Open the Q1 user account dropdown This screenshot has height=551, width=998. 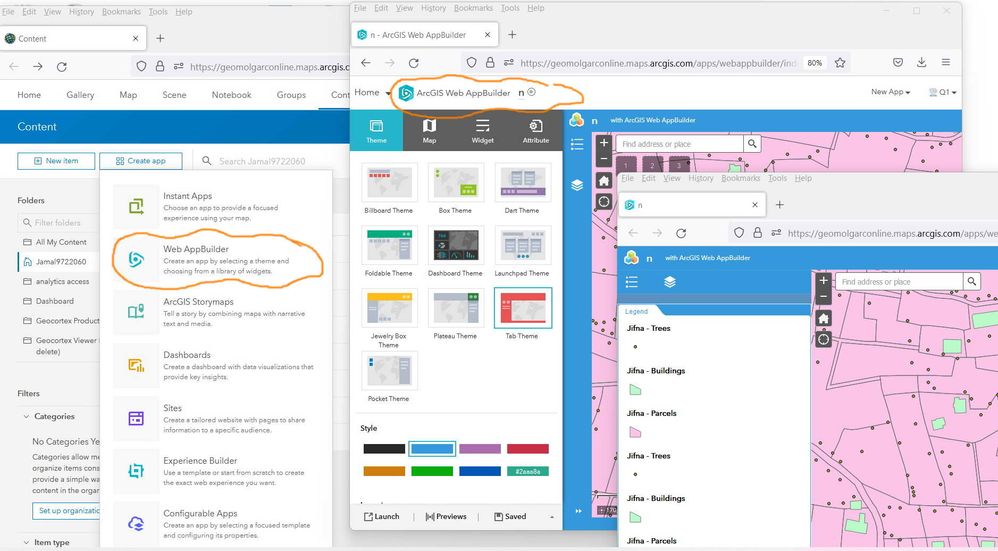click(943, 92)
